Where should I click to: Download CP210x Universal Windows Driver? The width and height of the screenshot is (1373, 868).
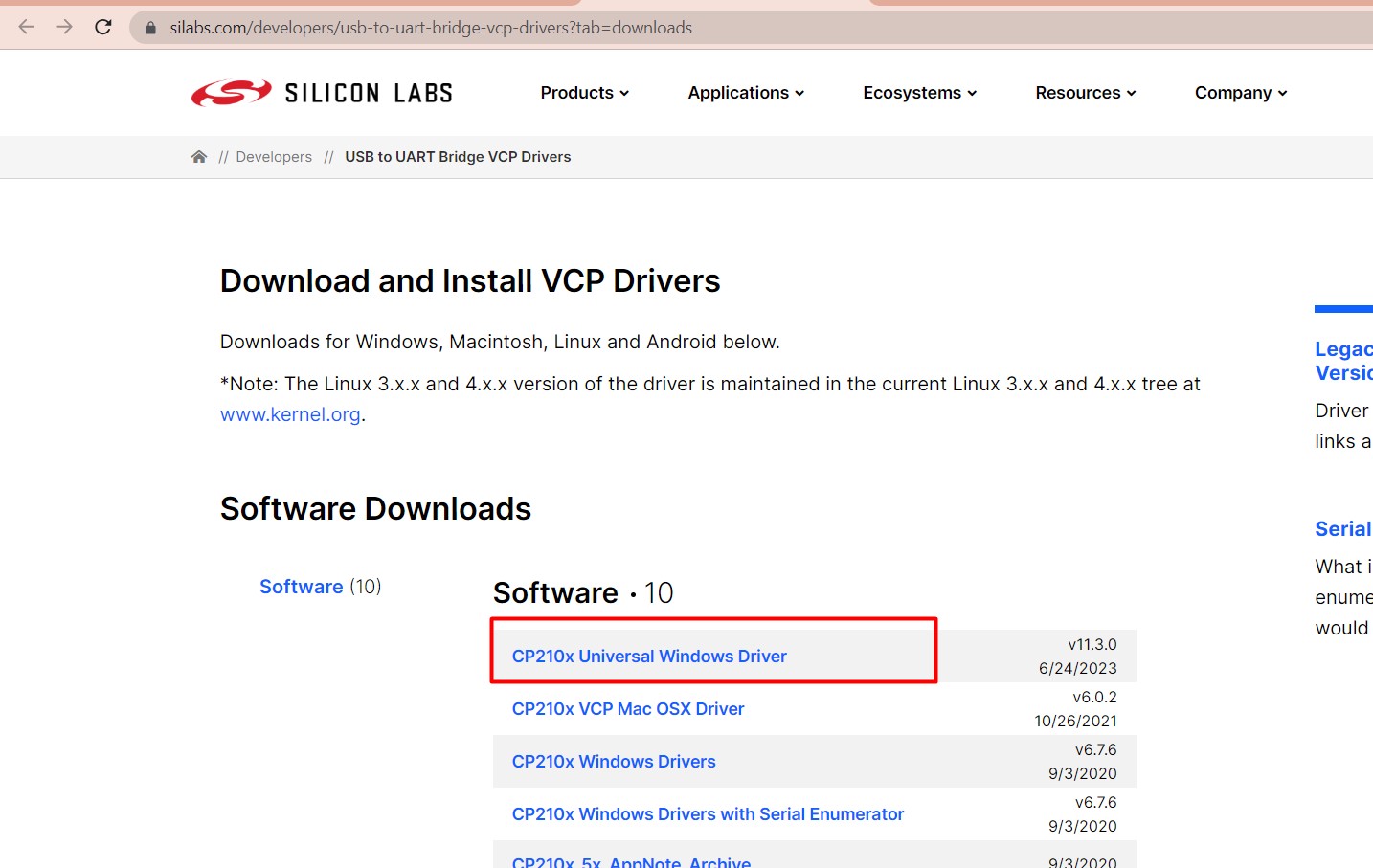[649, 657]
